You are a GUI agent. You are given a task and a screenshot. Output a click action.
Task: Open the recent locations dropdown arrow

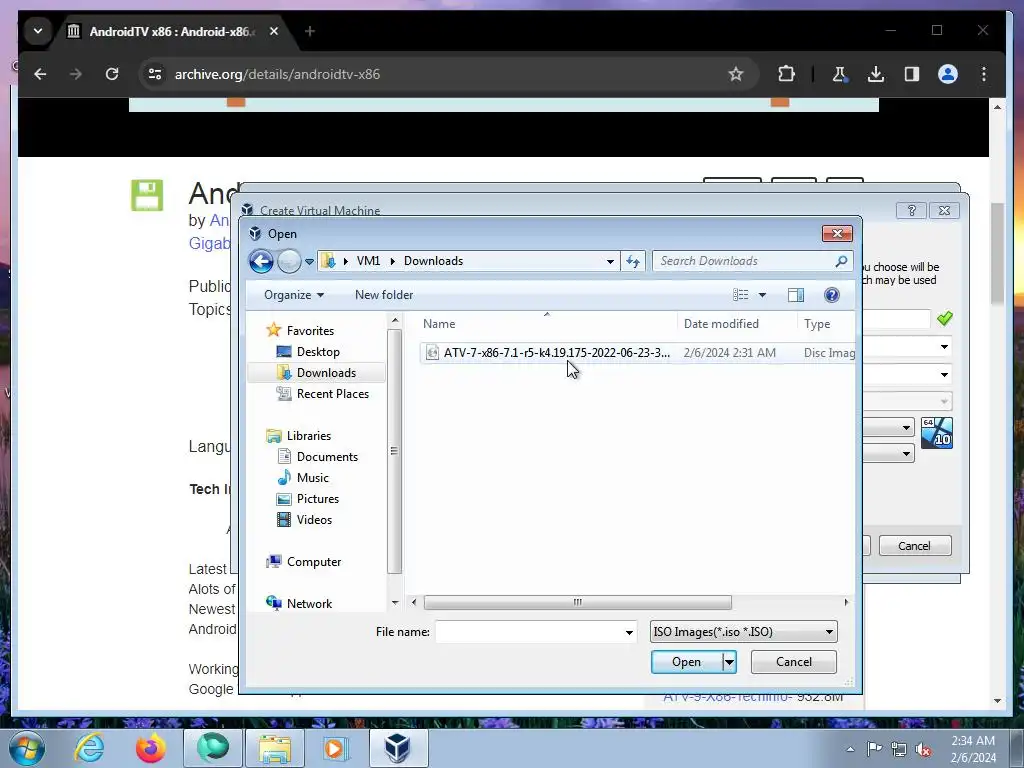pyautogui.click(x=309, y=262)
